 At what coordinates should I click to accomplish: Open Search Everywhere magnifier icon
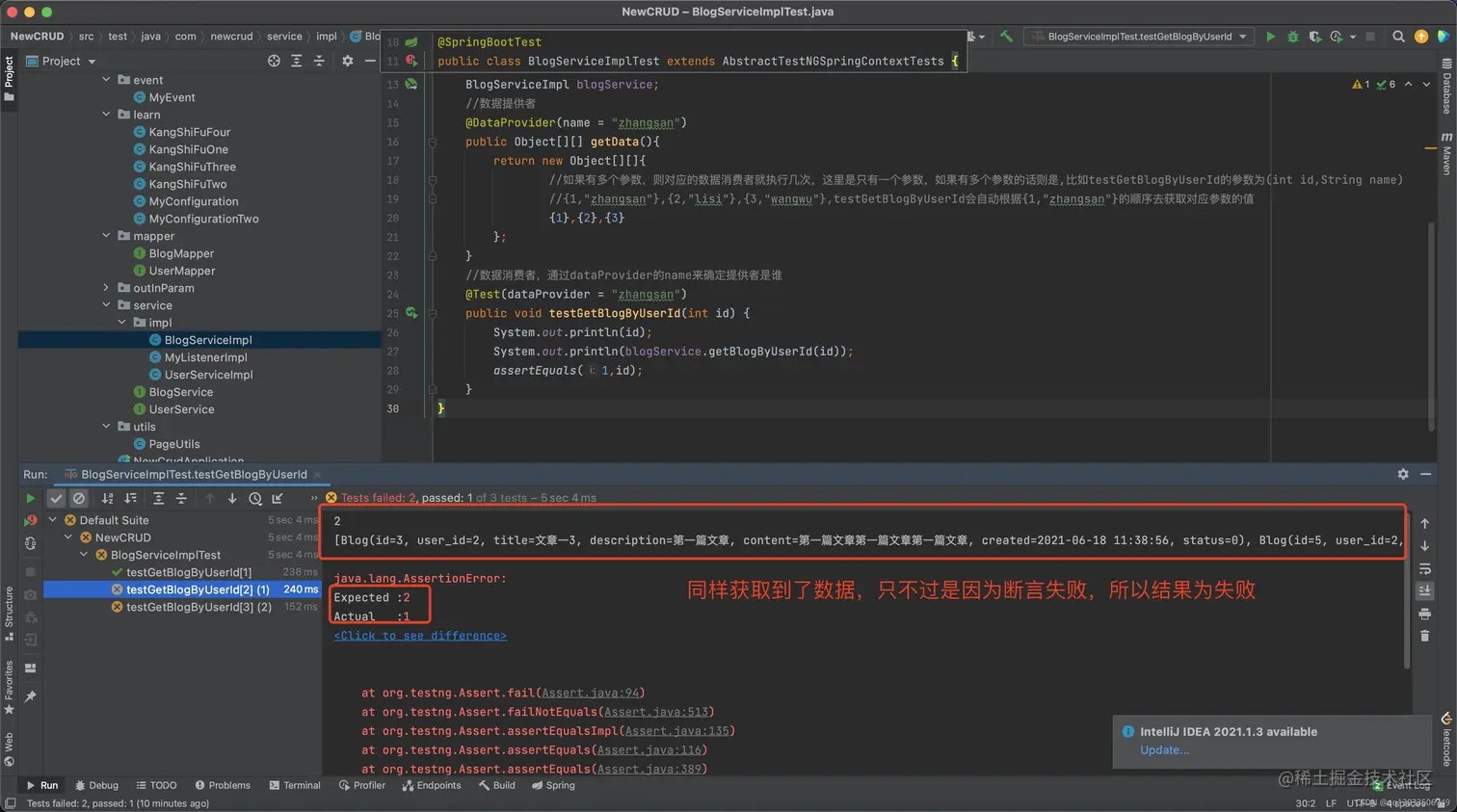(x=1398, y=37)
